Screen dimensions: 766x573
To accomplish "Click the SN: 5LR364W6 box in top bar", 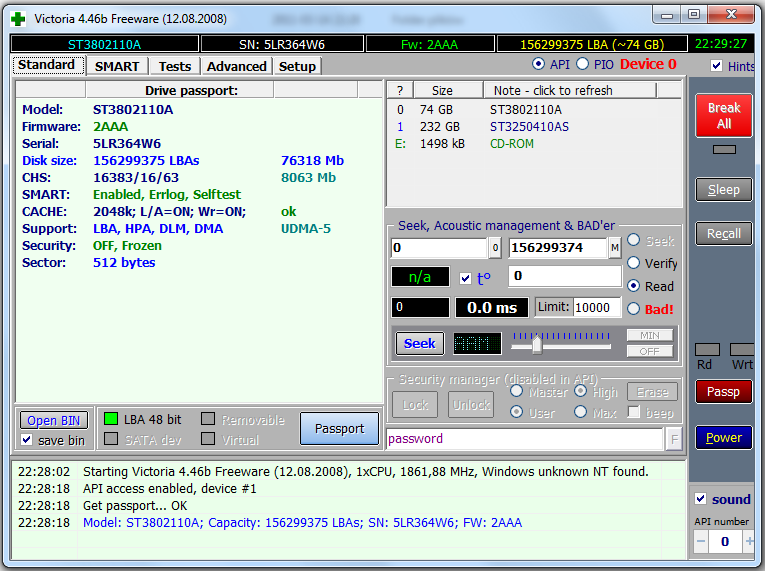I will point(282,44).
